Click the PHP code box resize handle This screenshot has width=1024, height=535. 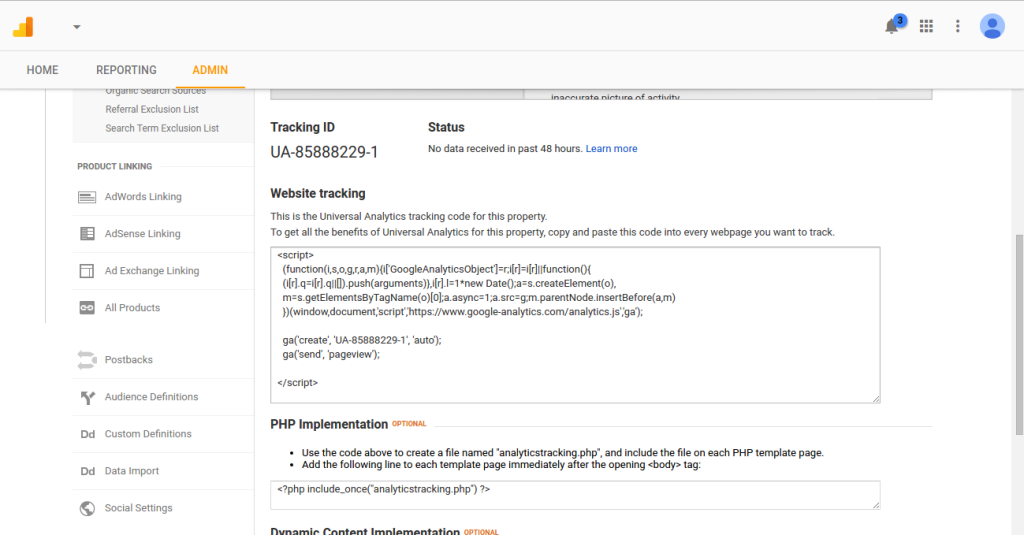coord(876,505)
